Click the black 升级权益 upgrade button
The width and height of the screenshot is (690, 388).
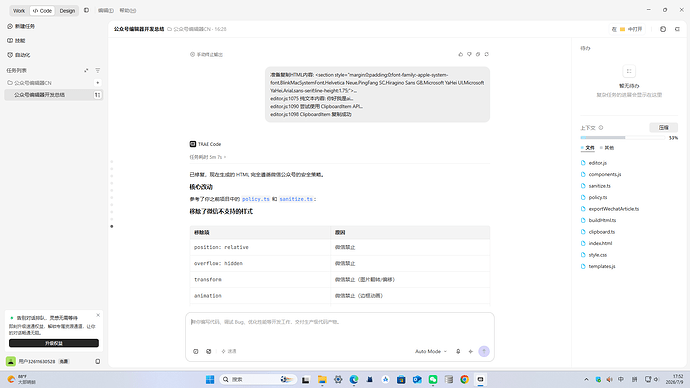coord(54,343)
